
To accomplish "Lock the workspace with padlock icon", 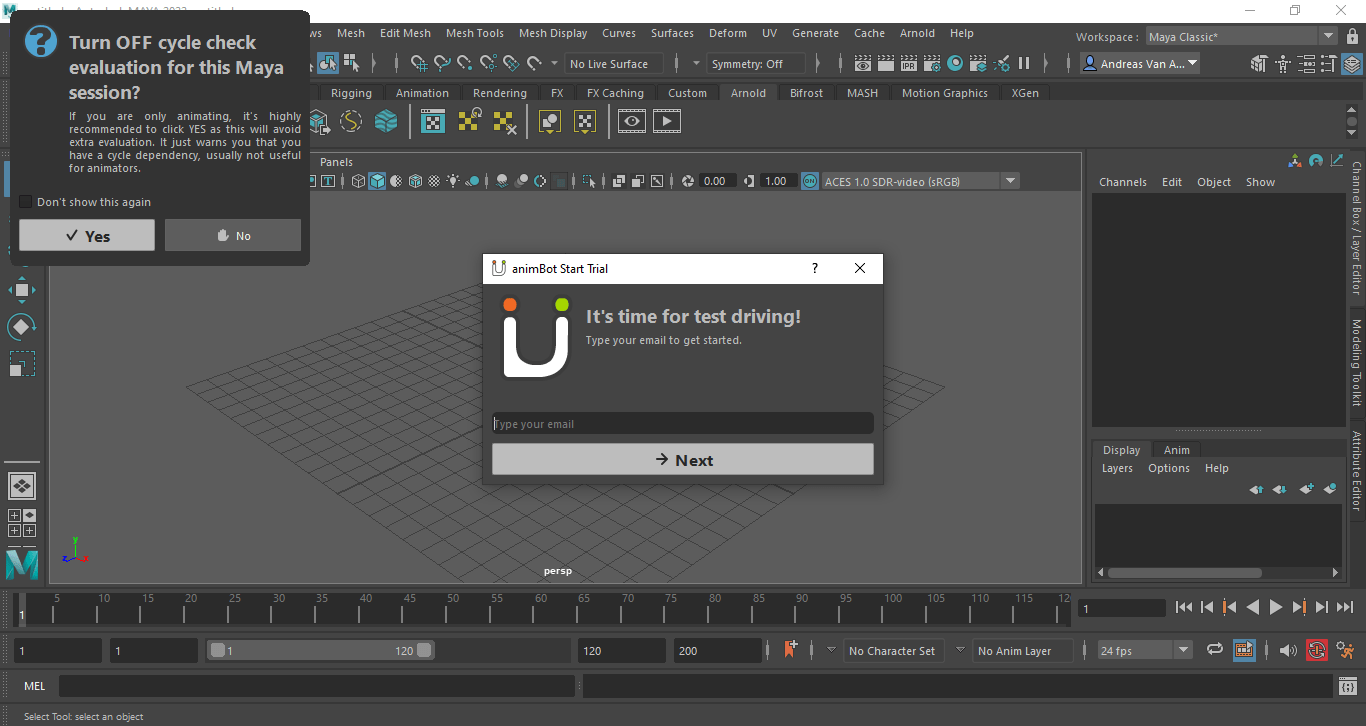I will pyautogui.click(x=1352, y=36).
